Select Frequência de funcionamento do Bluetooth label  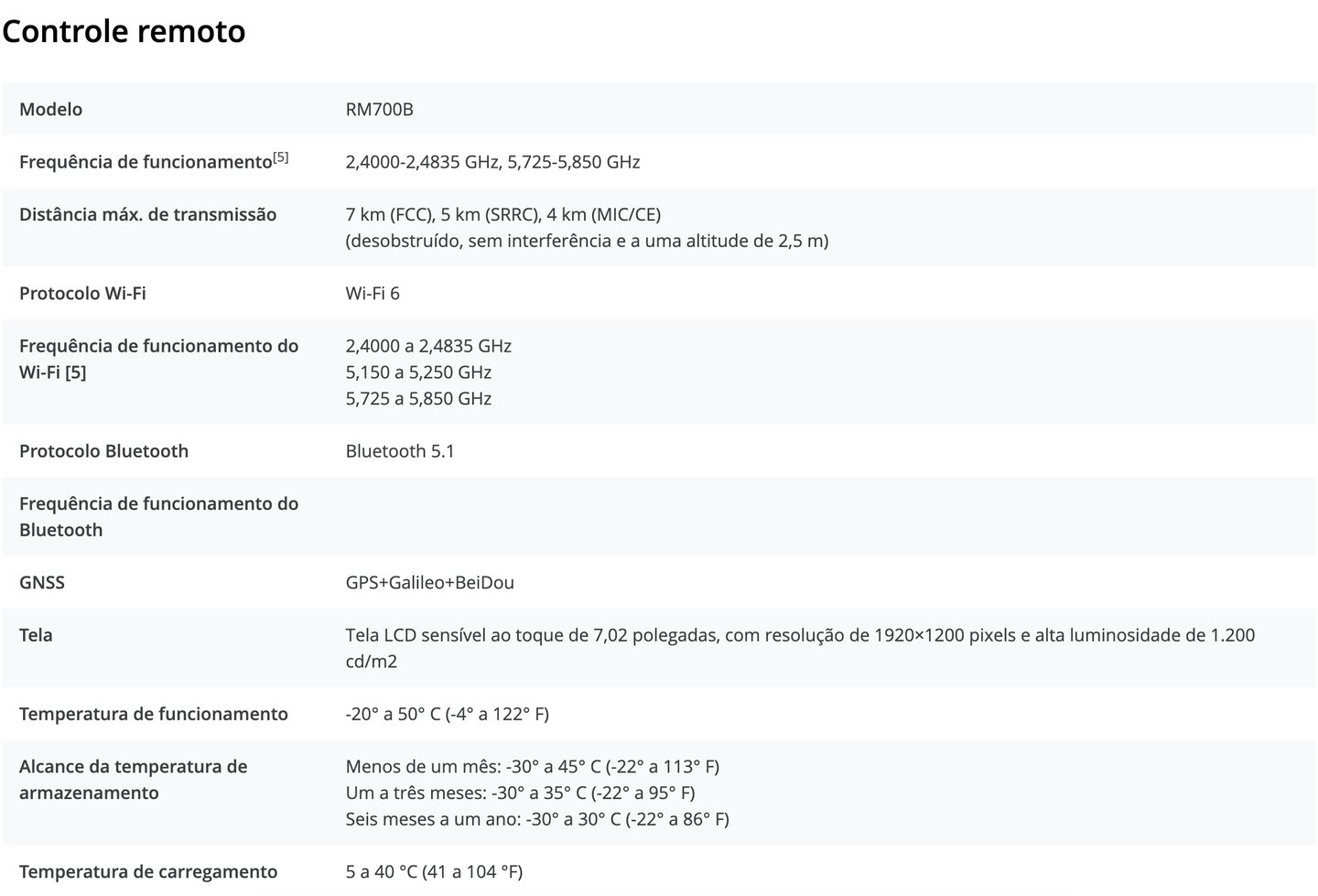(x=158, y=516)
